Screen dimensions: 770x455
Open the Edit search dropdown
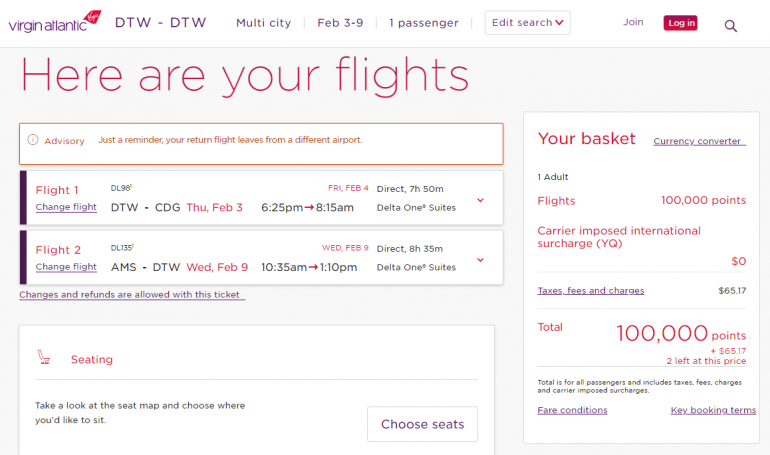(528, 23)
